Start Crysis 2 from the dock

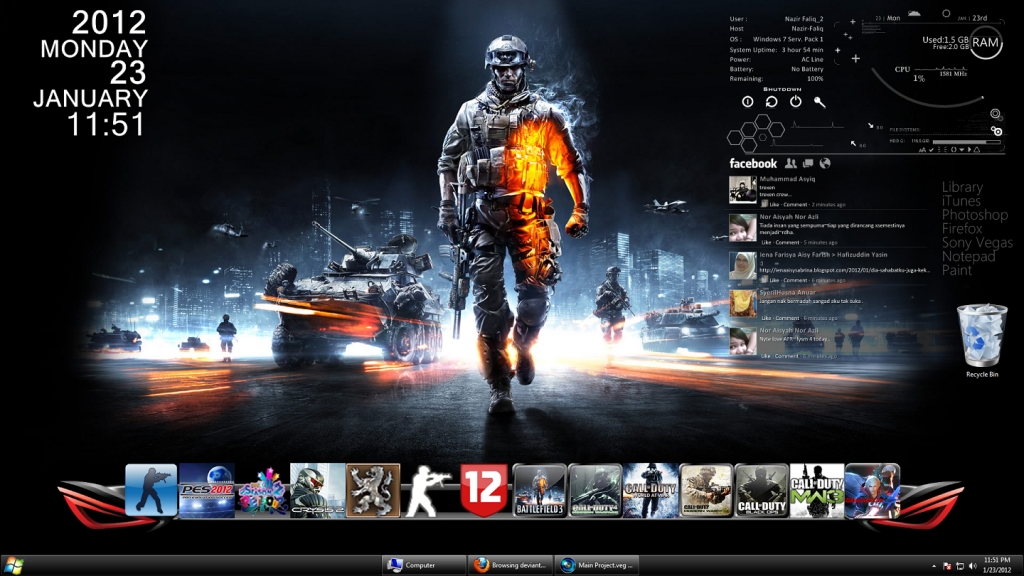(317, 490)
